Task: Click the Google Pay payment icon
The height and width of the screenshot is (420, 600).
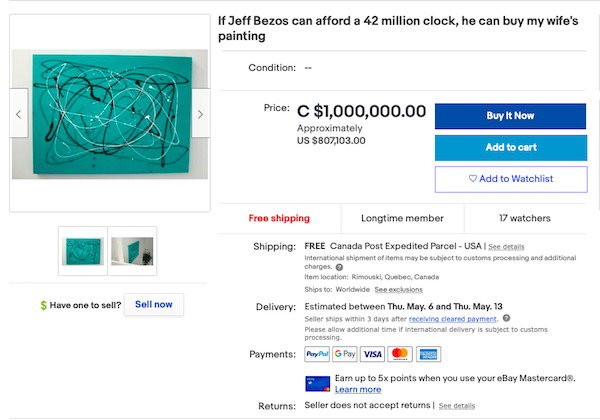Action: [x=344, y=354]
